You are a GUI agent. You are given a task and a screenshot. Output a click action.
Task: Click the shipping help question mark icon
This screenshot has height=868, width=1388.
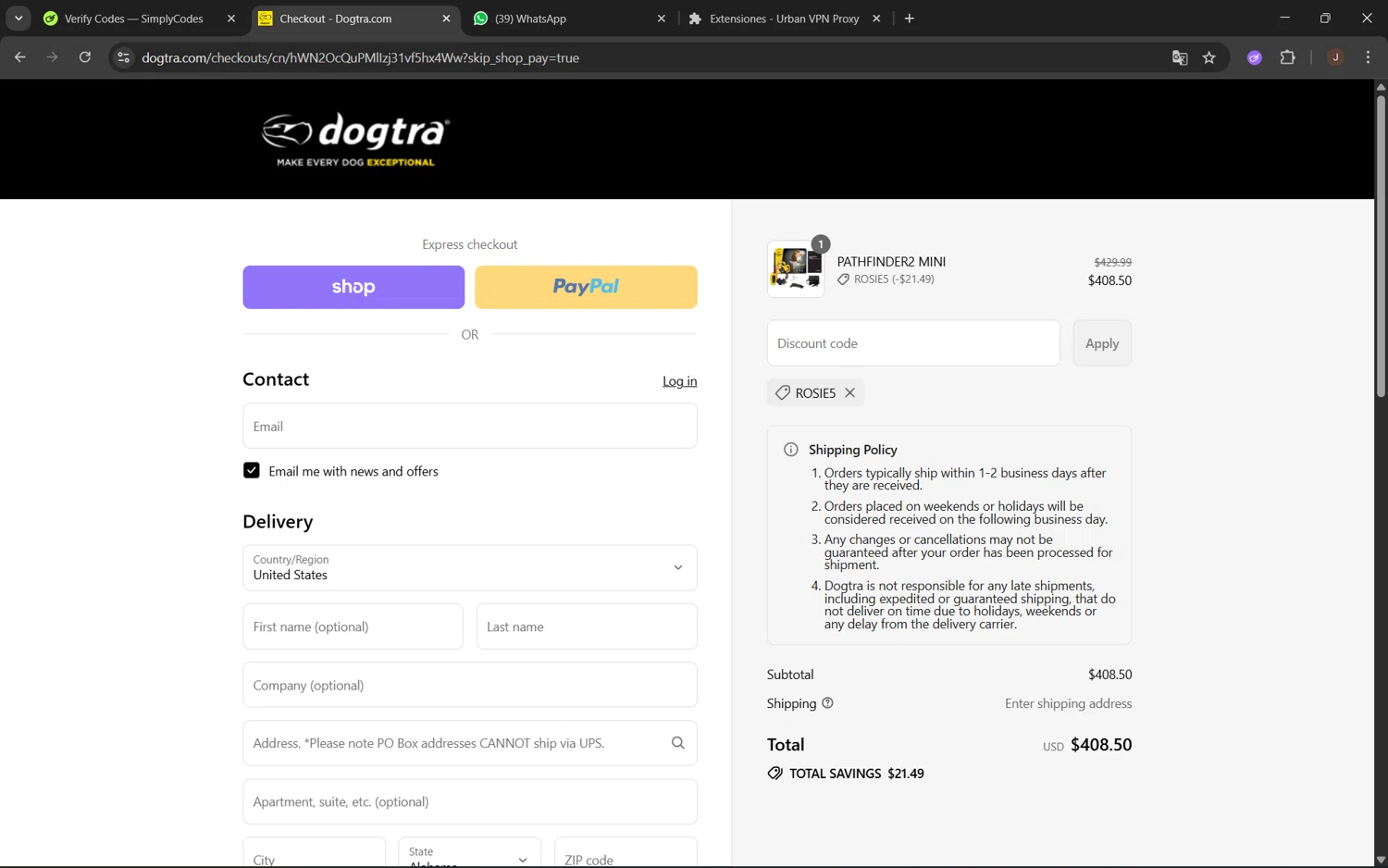tap(827, 703)
